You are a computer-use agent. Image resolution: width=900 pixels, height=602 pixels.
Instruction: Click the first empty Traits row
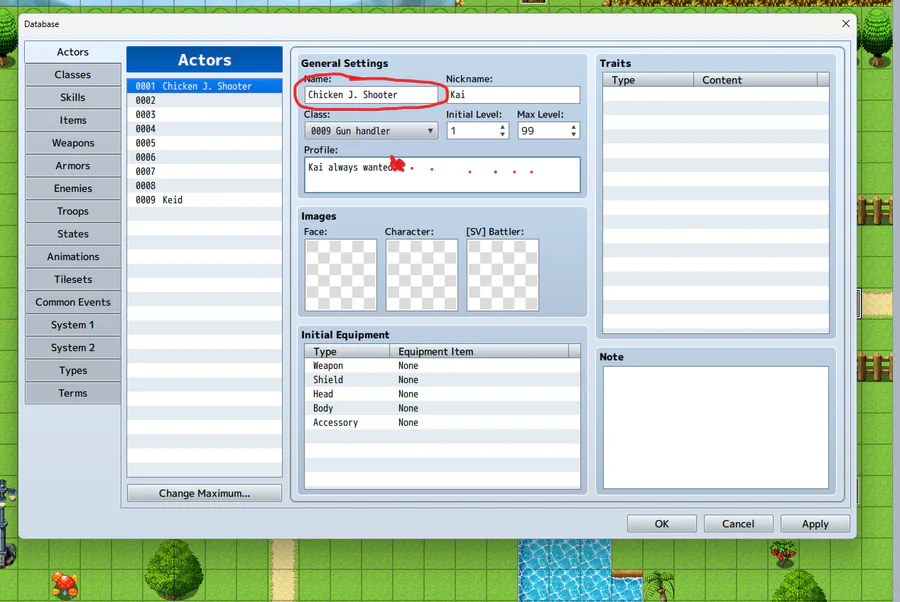click(x=716, y=94)
